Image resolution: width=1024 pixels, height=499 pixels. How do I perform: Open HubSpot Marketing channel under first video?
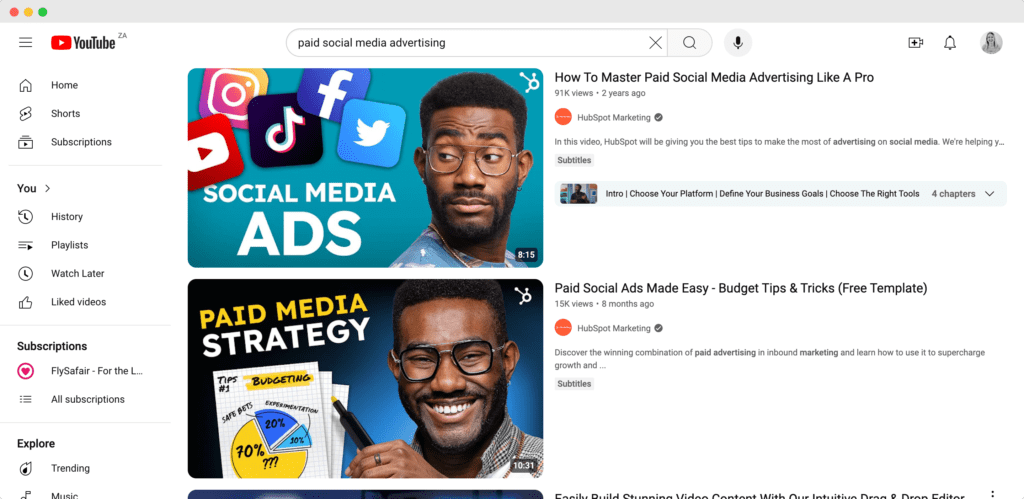point(614,118)
